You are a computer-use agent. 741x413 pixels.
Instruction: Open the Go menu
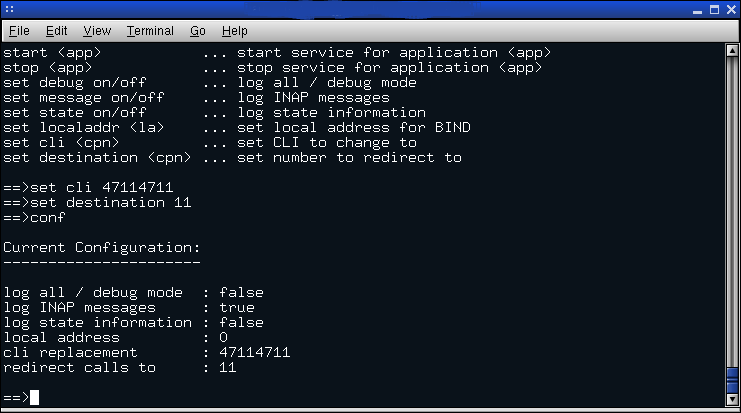coord(197,31)
